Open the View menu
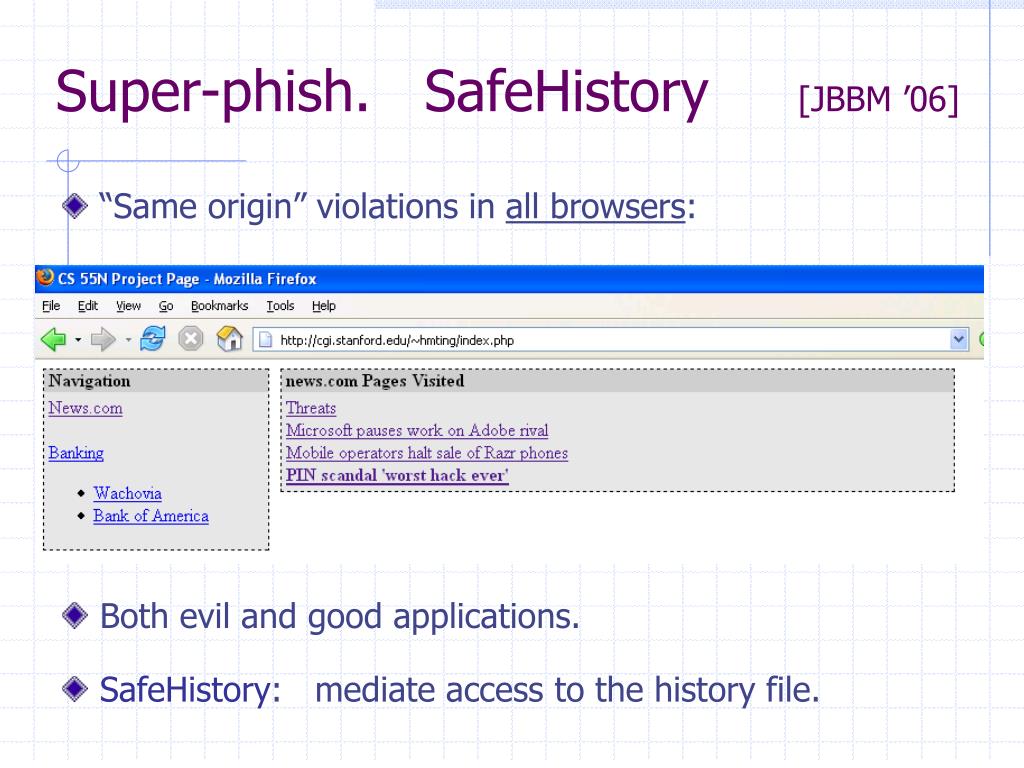This screenshot has width=1024, height=768. click(x=128, y=306)
